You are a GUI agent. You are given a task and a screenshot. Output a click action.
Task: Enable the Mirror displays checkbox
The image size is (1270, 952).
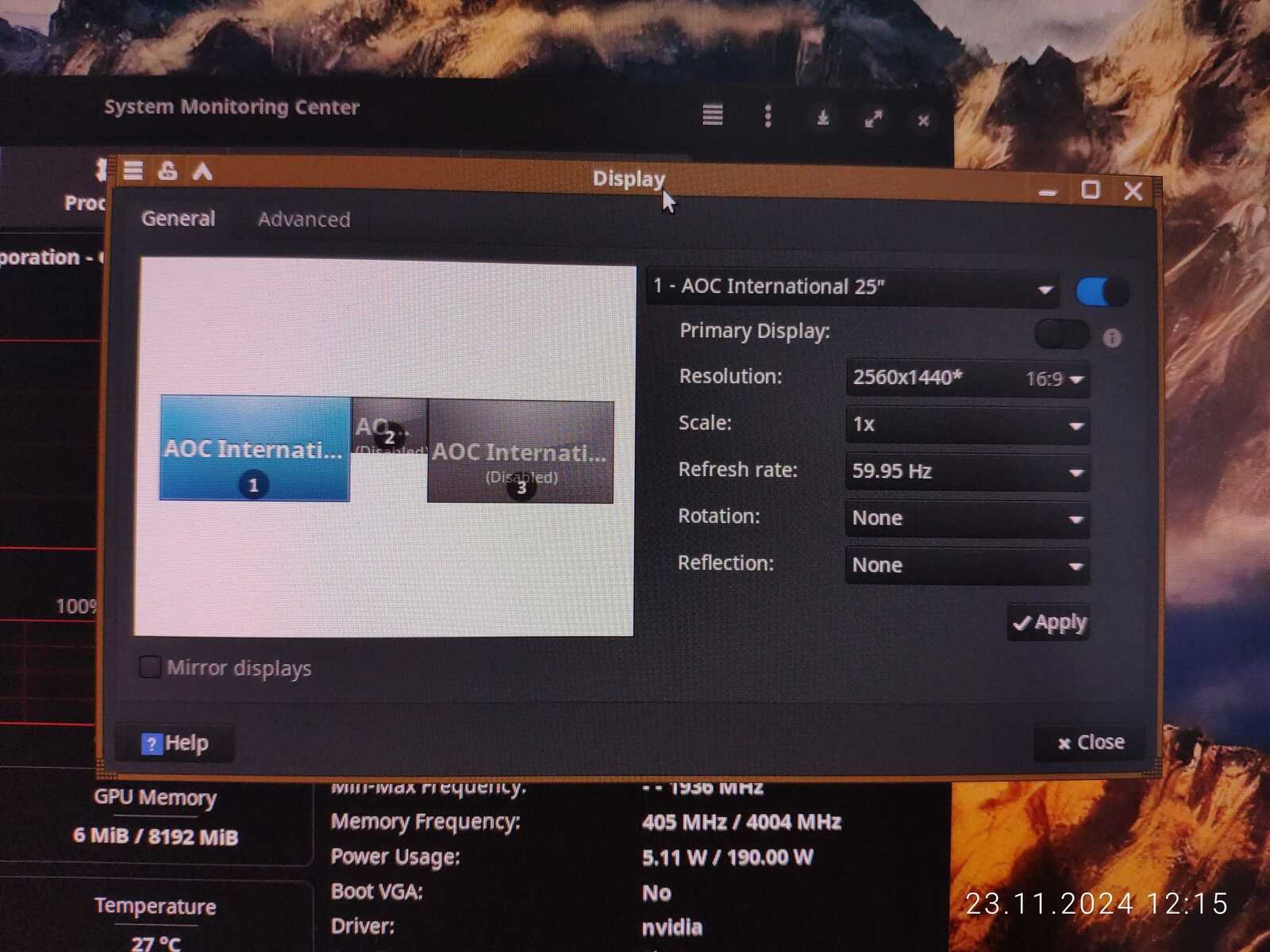(x=150, y=666)
